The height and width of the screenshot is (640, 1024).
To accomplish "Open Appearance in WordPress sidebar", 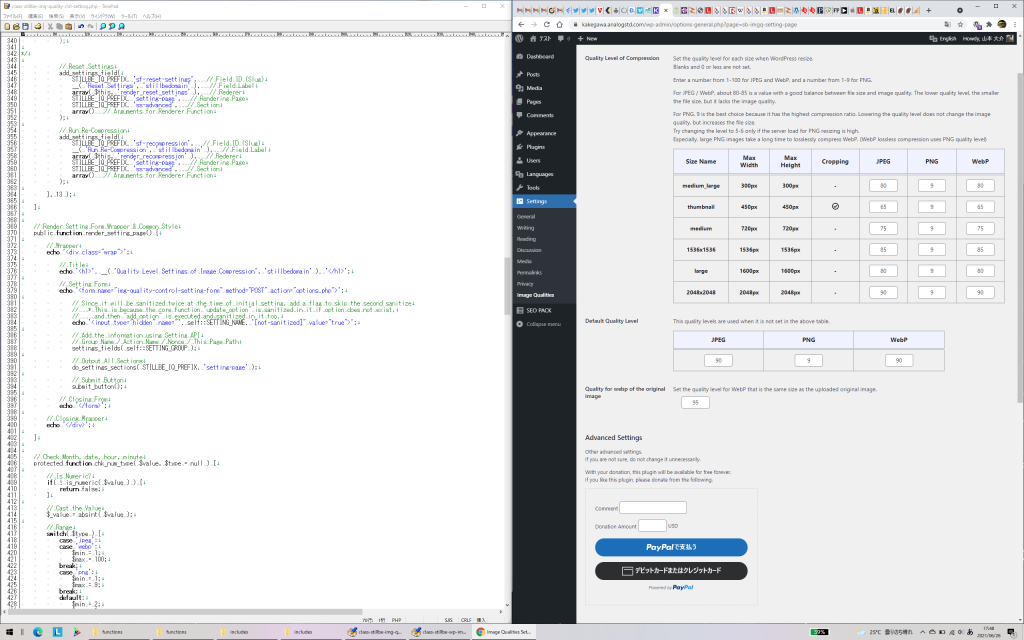I will coord(541,133).
